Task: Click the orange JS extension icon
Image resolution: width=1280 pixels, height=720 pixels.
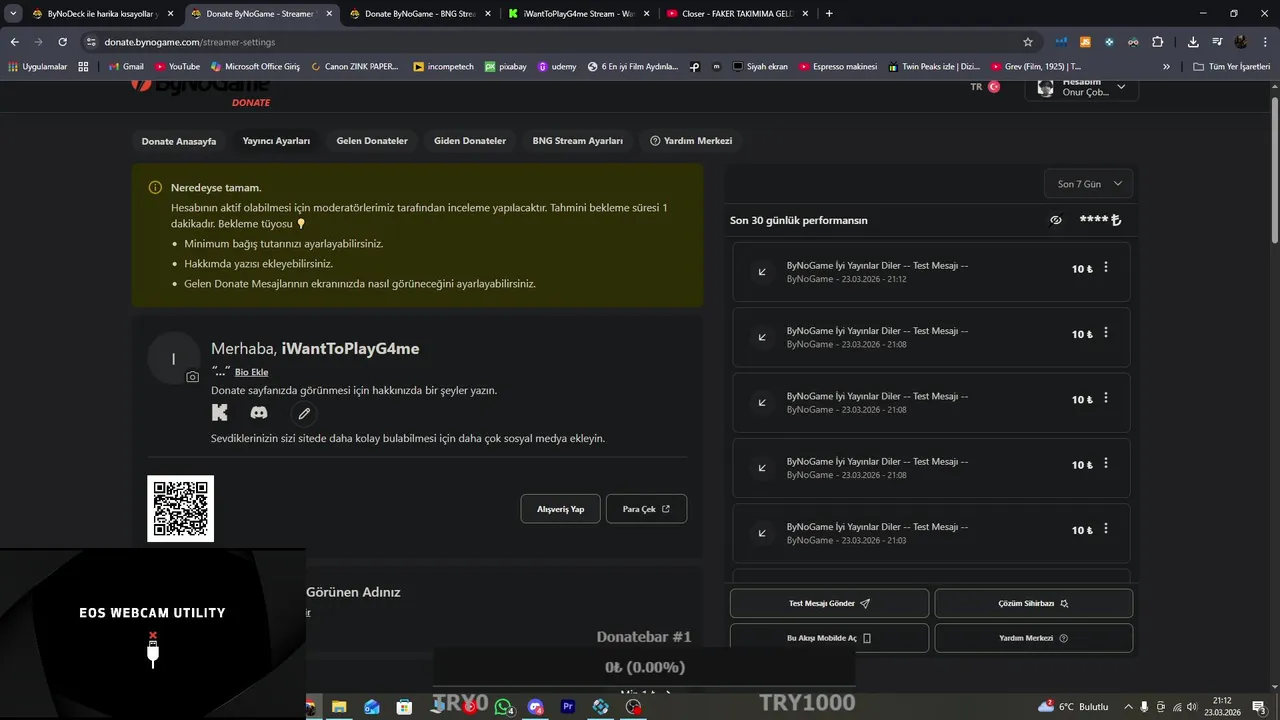Action: tap(1085, 42)
